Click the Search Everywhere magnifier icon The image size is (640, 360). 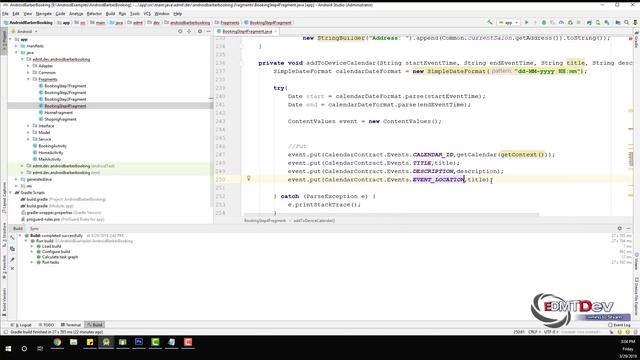(627, 22)
